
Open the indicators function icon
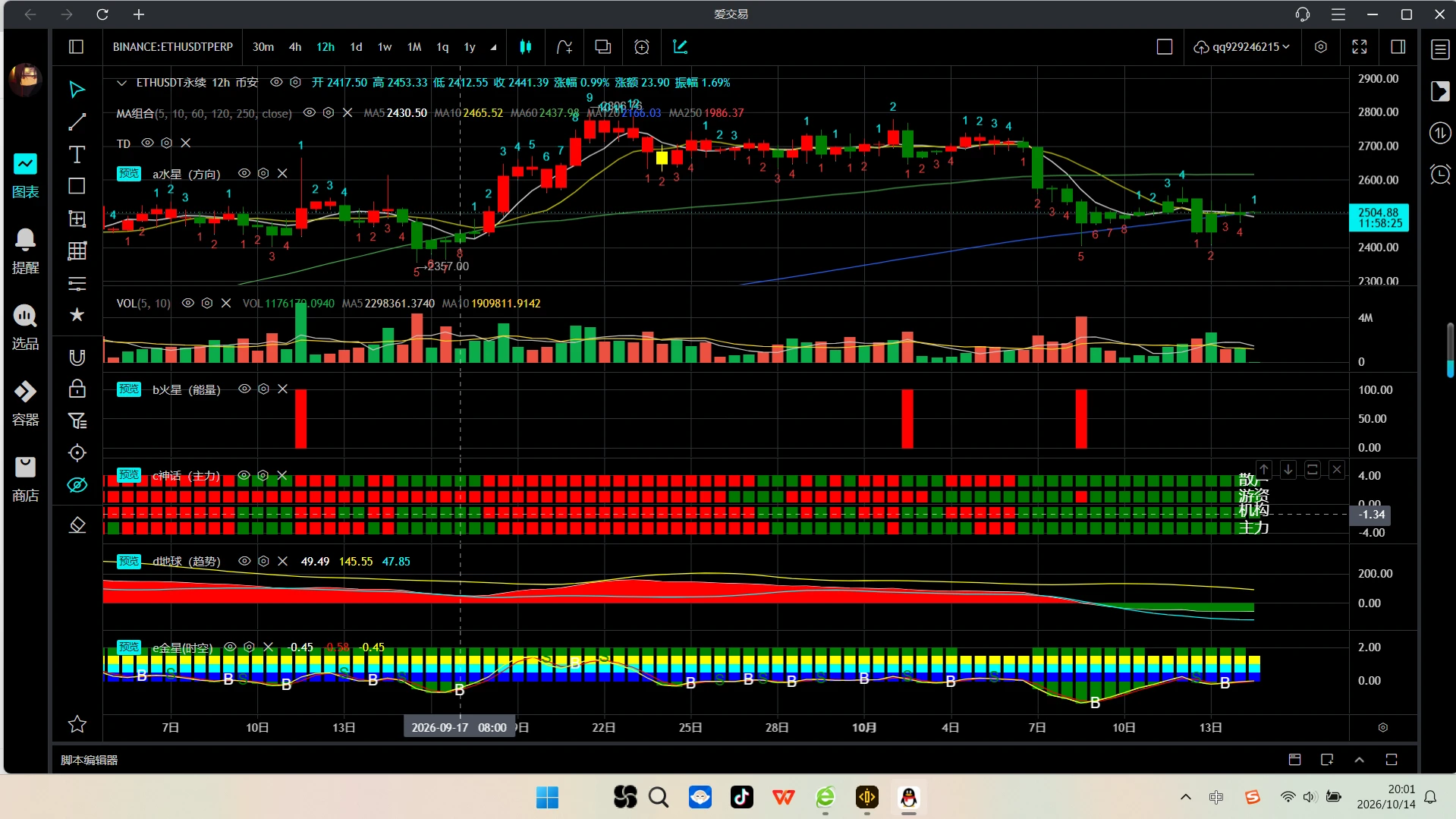click(x=564, y=47)
